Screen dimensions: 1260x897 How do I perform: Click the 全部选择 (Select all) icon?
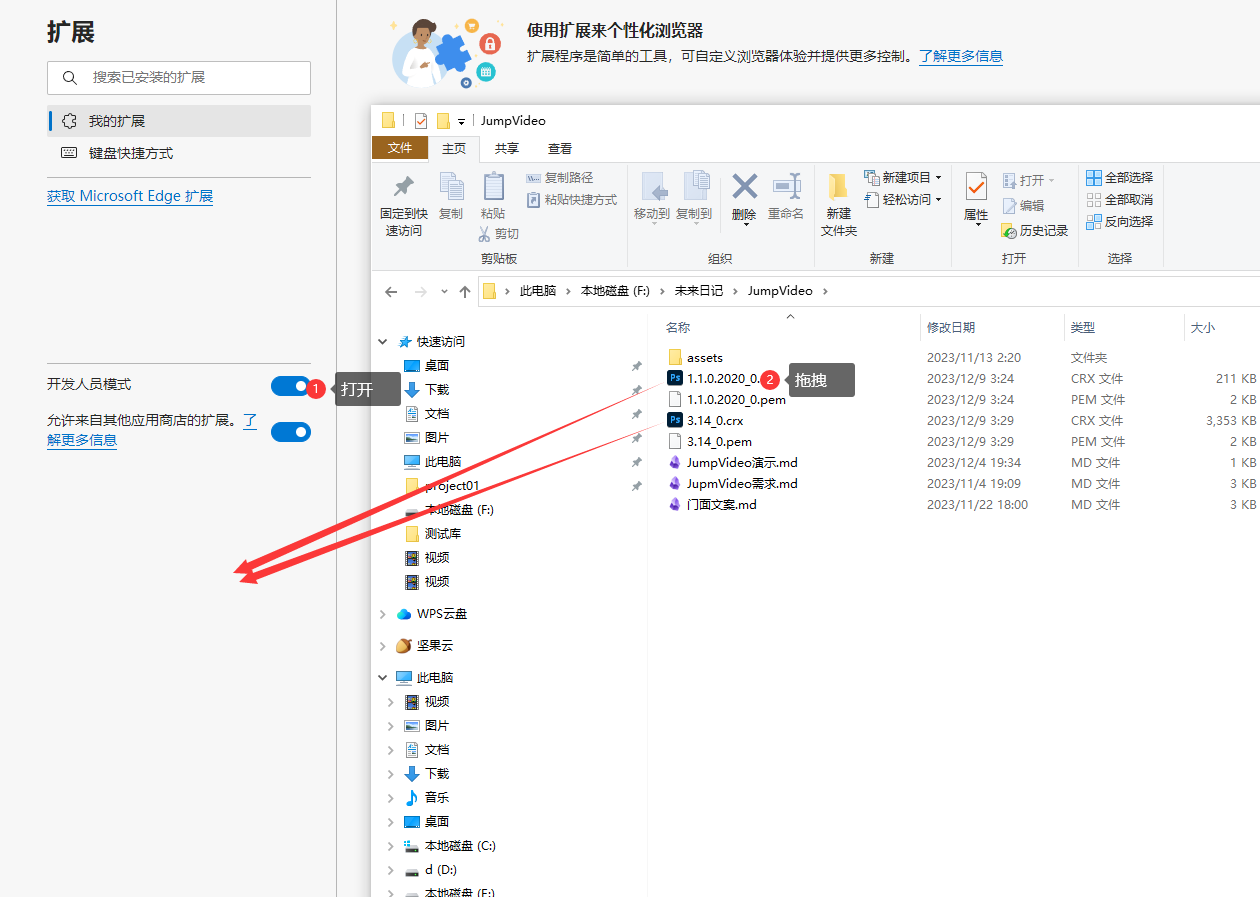pos(1122,176)
